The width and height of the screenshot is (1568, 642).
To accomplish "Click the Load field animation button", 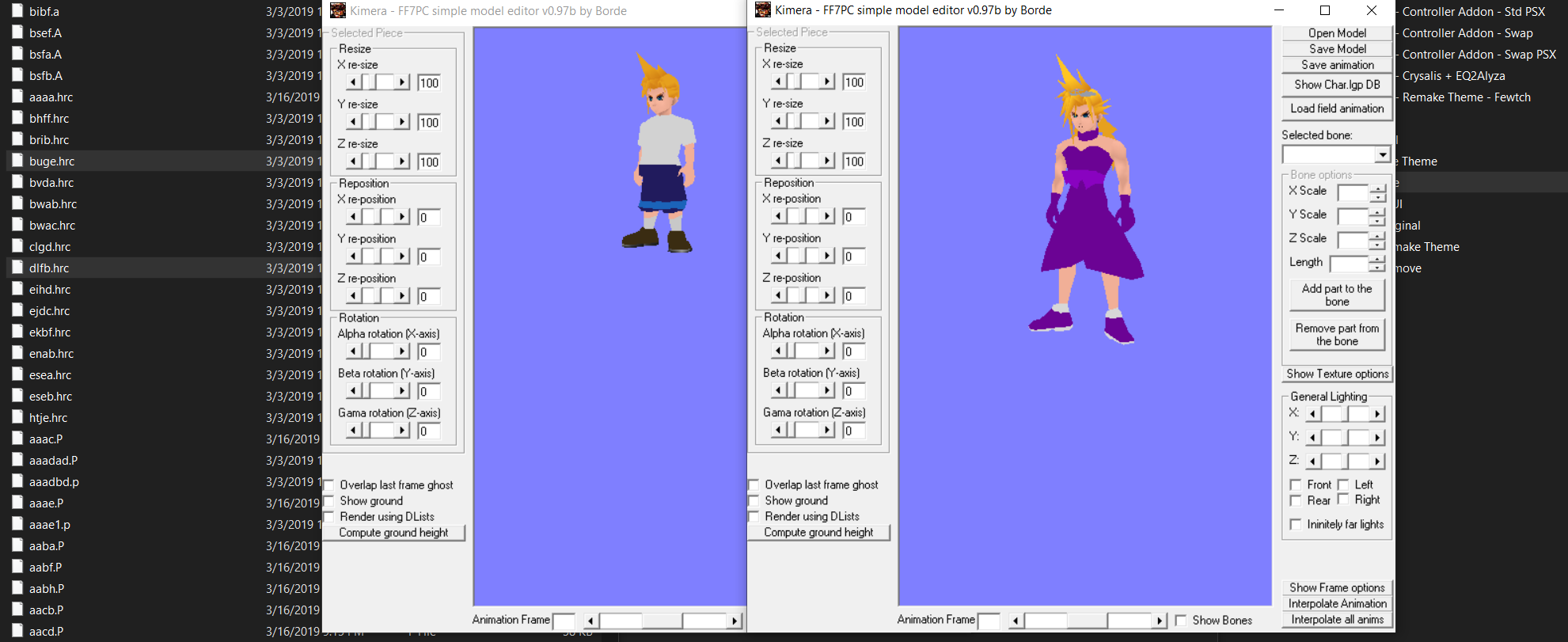I will coord(1337,108).
